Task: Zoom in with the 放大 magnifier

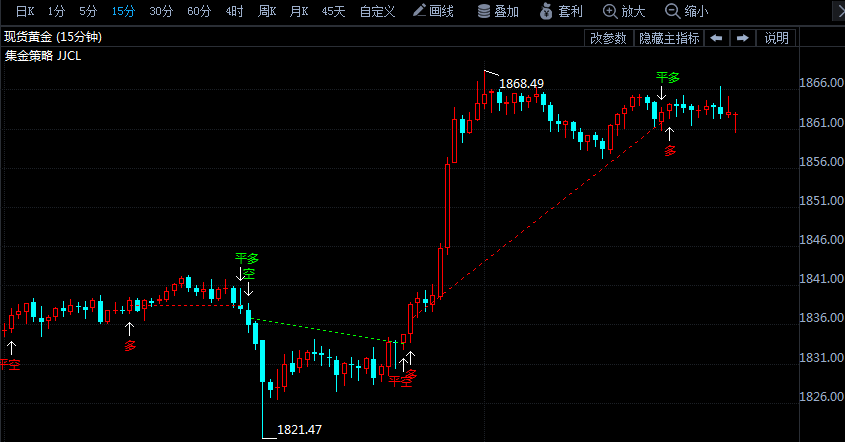Action: 624,11
